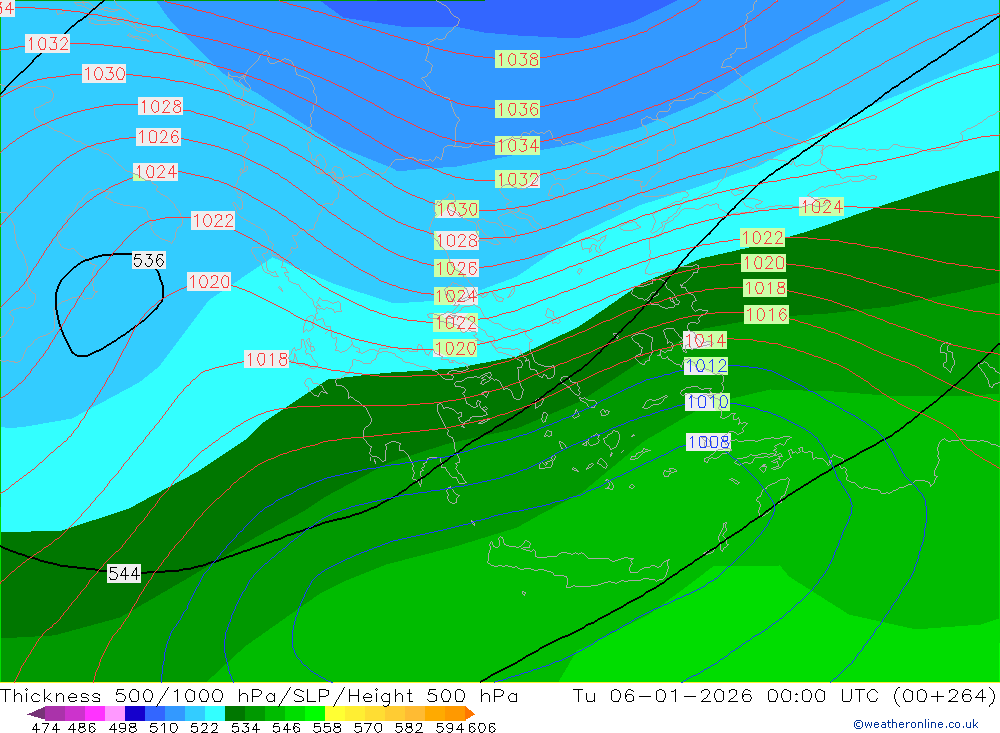Pick the light pink legend swatch
Screen dimensions: 1000x733
(113, 713)
